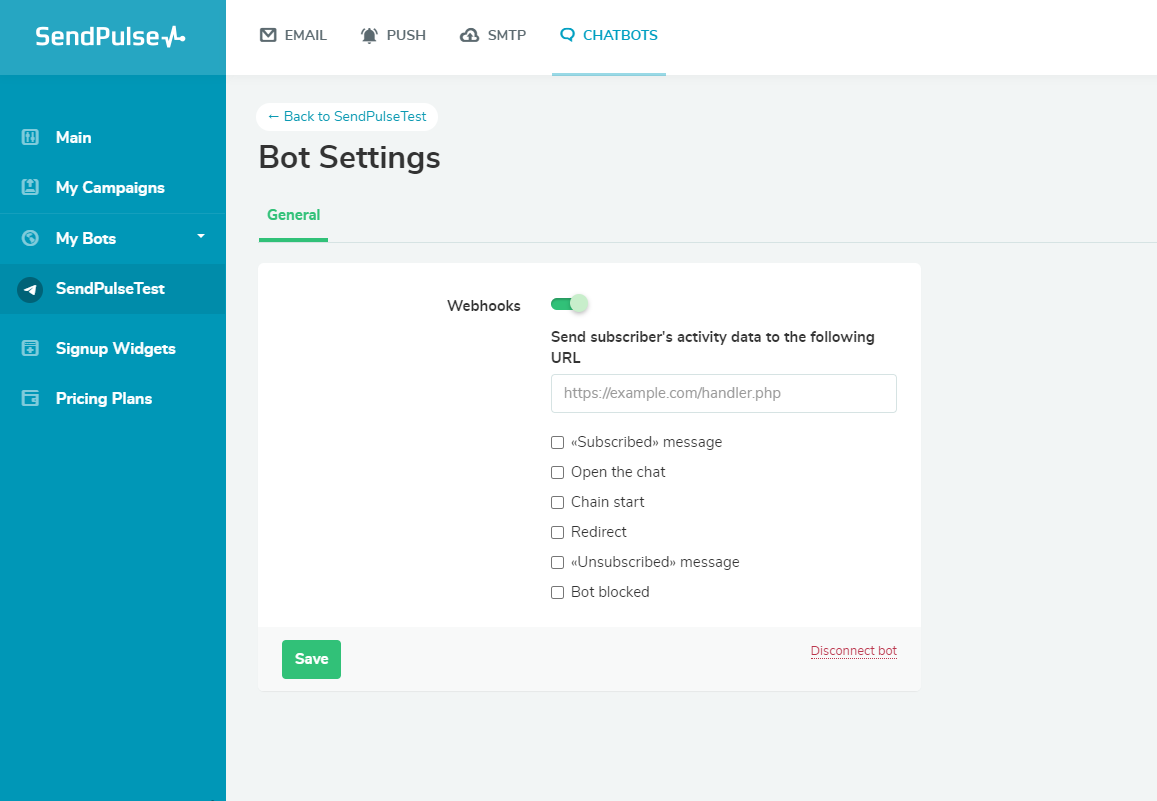The height and width of the screenshot is (801, 1157).
Task: Click the Webhooks label text
Action: point(484,306)
